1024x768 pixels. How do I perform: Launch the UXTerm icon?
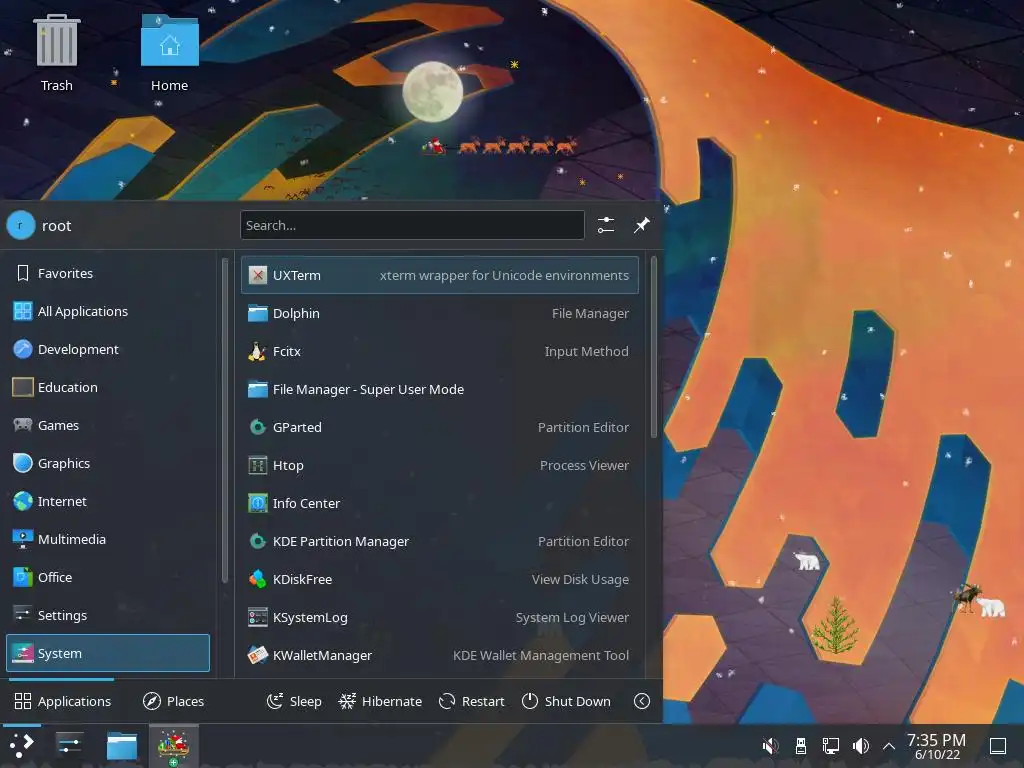pyautogui.click(x=258, y=276)
